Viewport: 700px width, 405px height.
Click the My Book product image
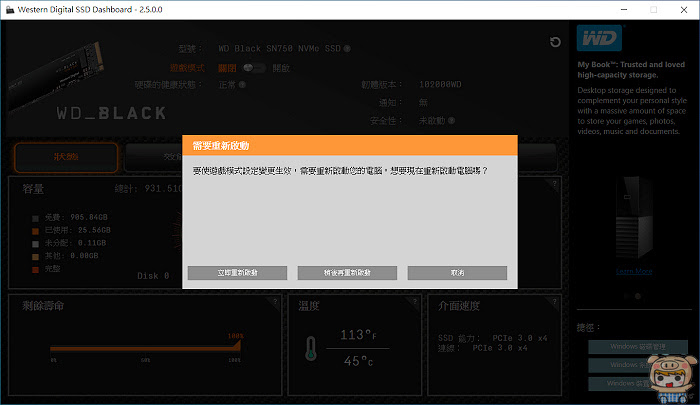point(634,217)
